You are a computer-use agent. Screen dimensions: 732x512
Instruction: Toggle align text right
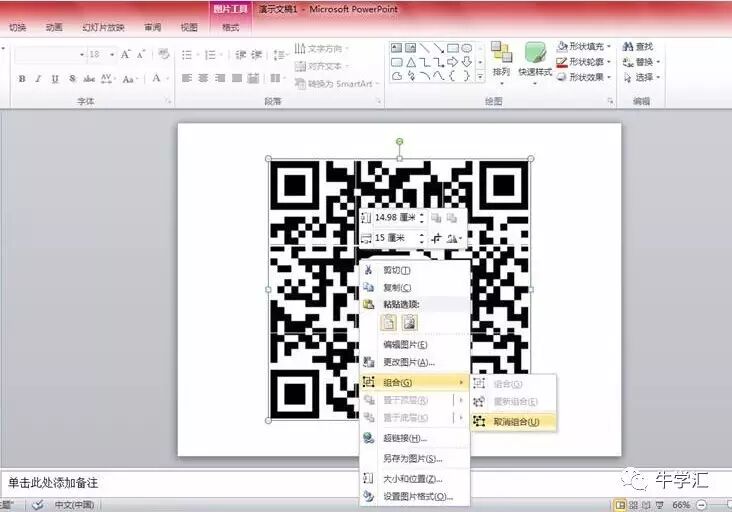point(220,78)
